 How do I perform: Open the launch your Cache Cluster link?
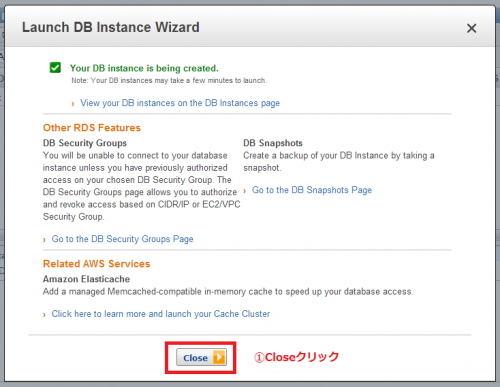161,314
